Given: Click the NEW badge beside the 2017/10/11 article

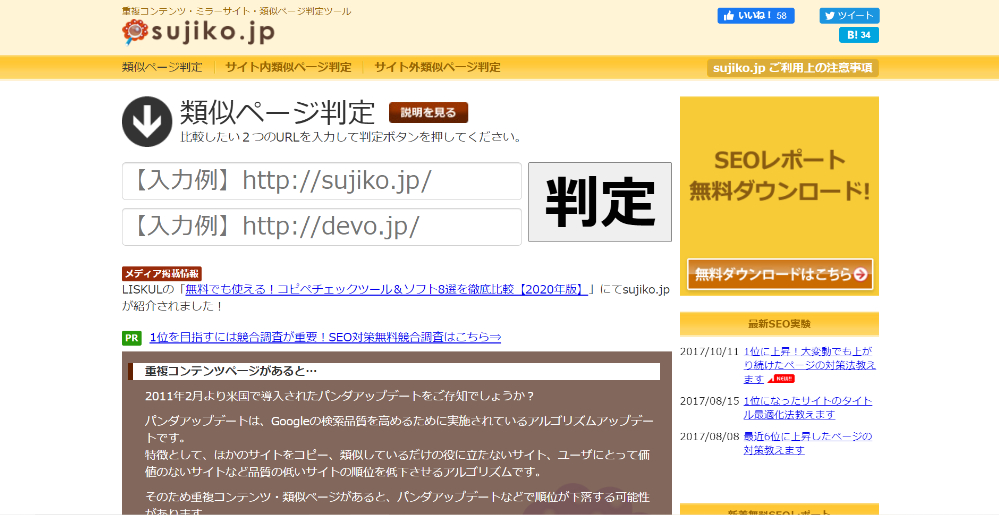Looking at the screenshot, I should (781, 379).
